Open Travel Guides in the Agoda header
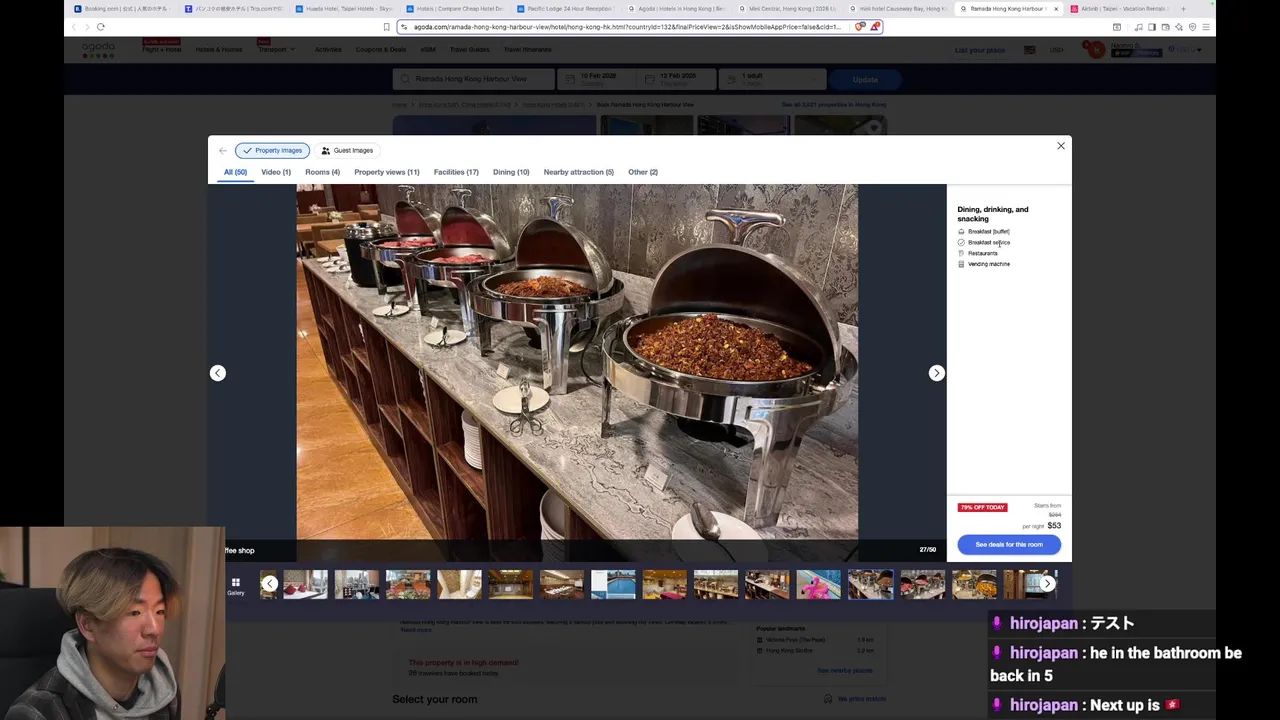The width and height of the screenshot is (1280, 720). coord(469,50)
